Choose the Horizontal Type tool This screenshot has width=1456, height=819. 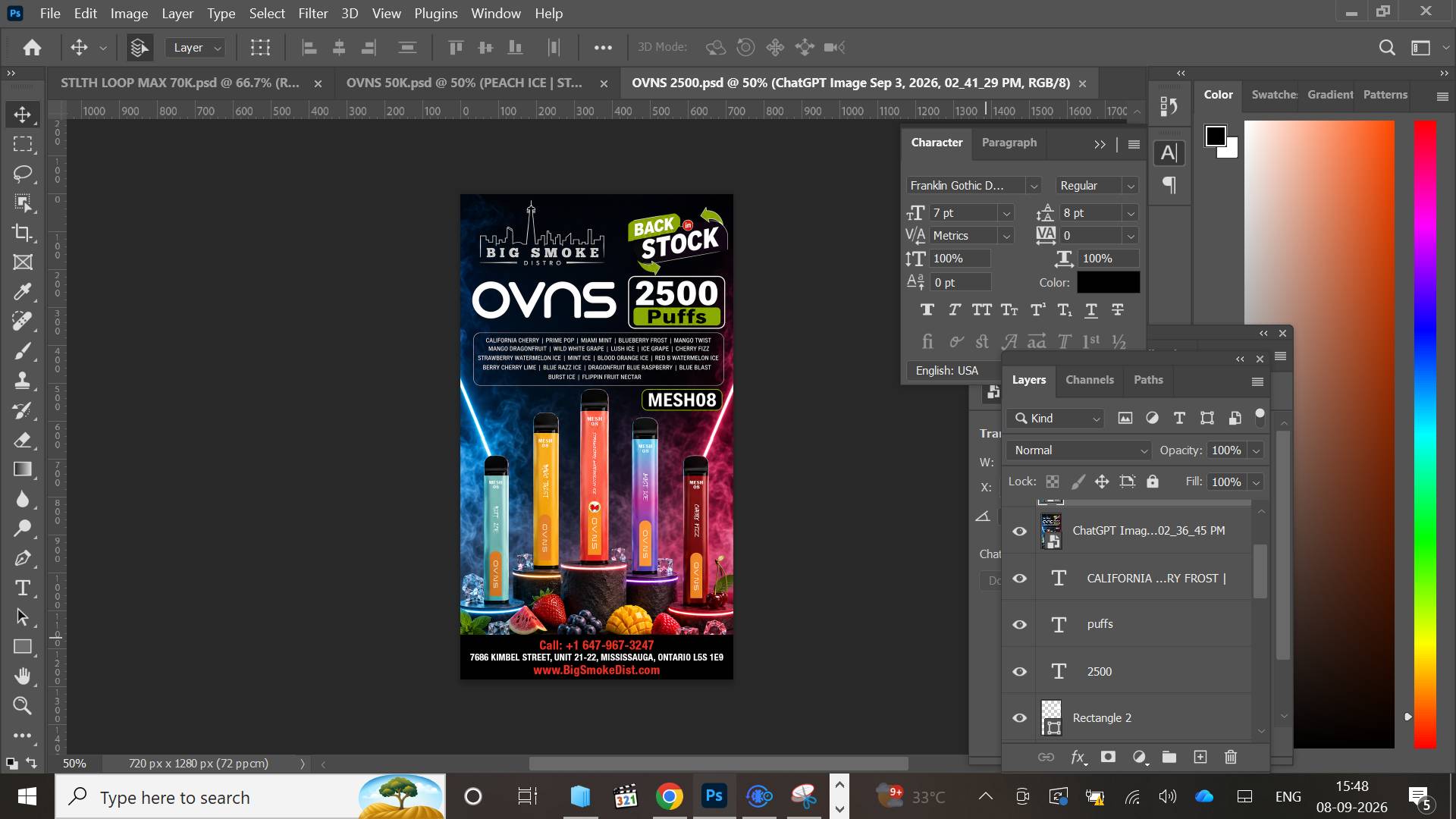23,588
